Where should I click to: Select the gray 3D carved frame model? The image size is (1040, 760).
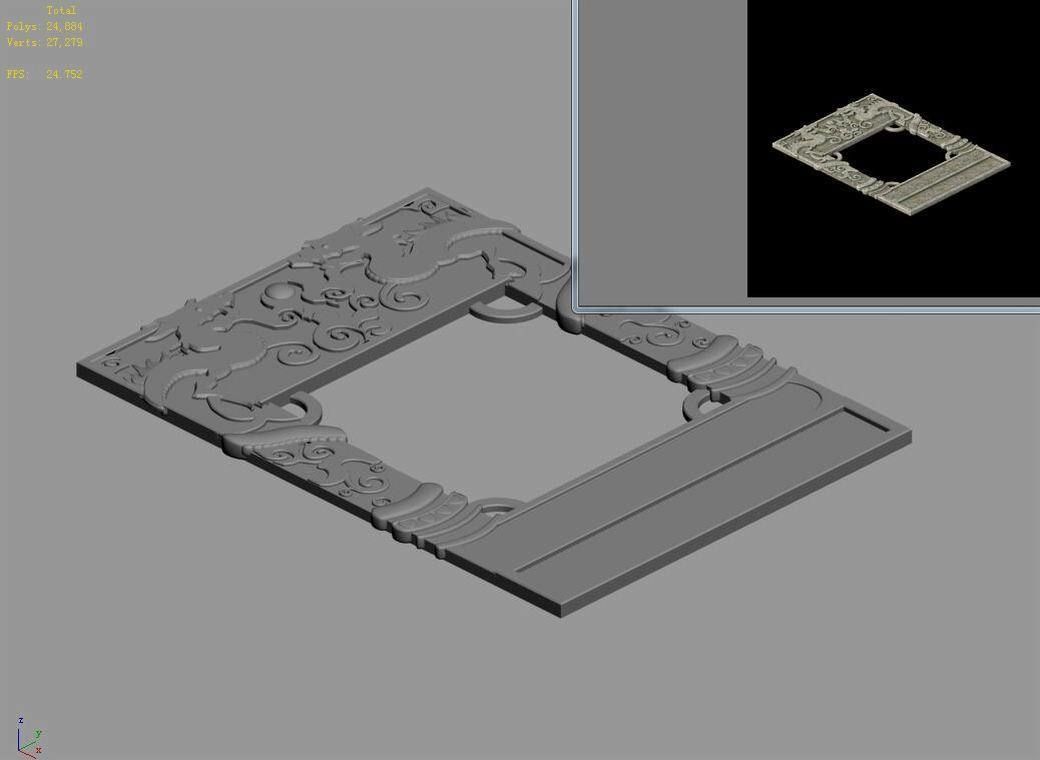[494, 403]
